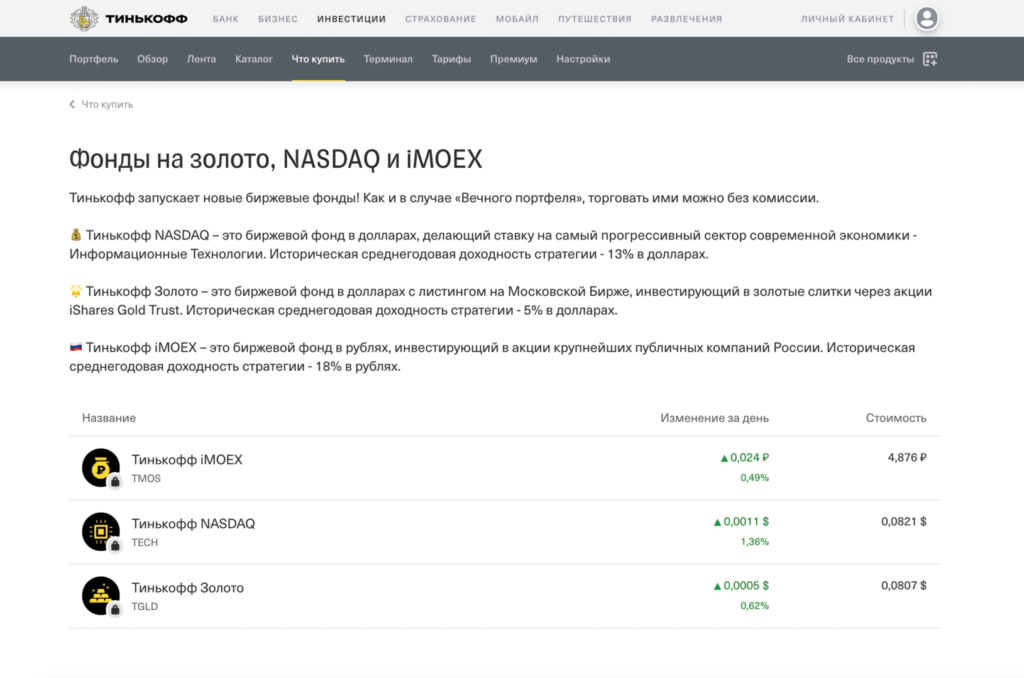
Task: Switch to the Тарифы tab
Action: point(451,59)
